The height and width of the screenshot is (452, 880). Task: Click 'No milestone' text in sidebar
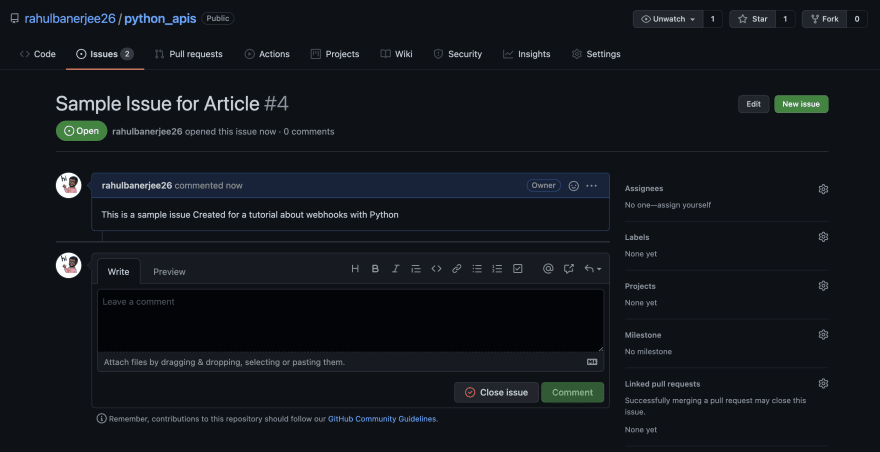[648, 351]
